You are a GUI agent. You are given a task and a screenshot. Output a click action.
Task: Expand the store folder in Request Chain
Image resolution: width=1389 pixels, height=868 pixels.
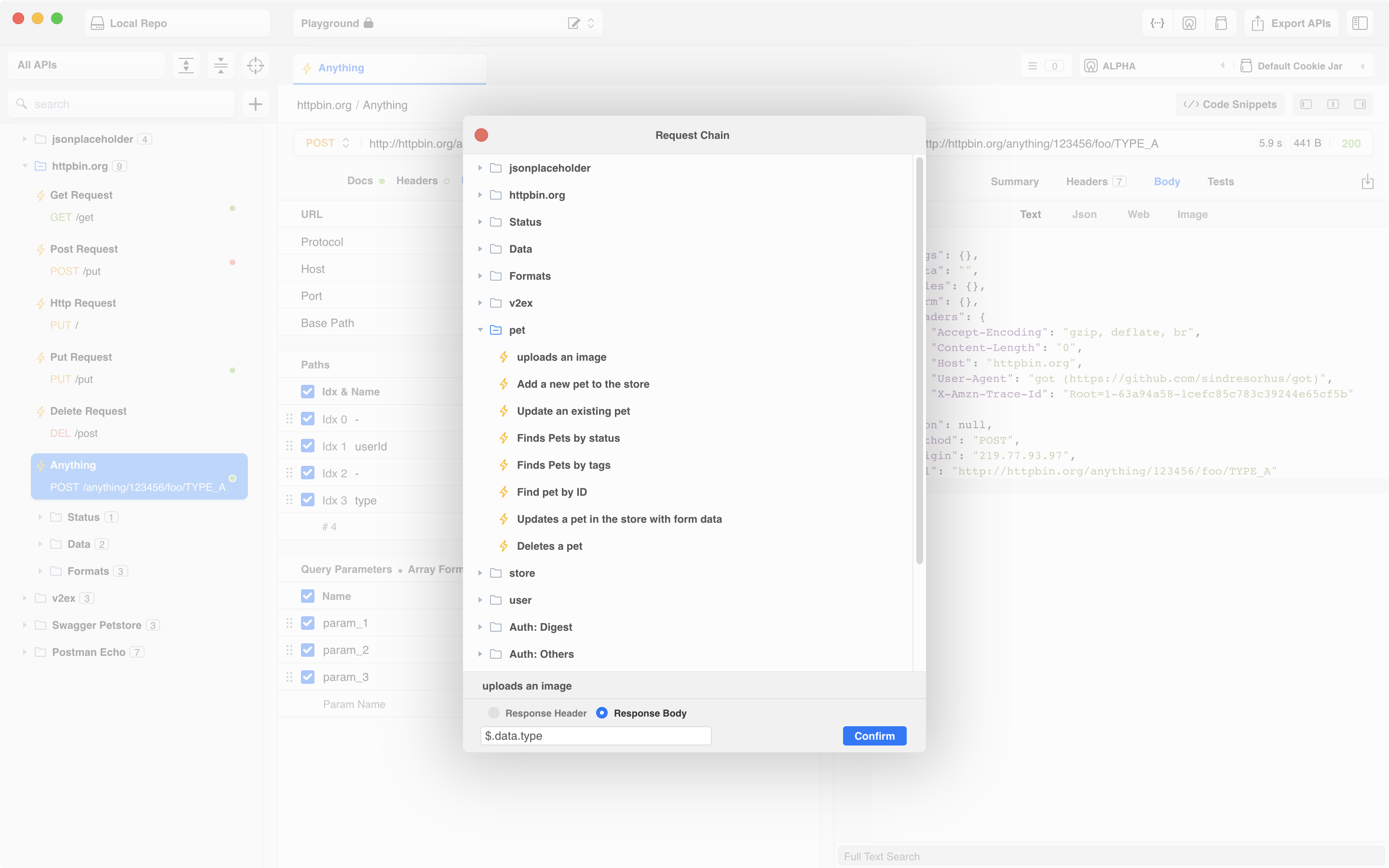[x=480, y=573]
